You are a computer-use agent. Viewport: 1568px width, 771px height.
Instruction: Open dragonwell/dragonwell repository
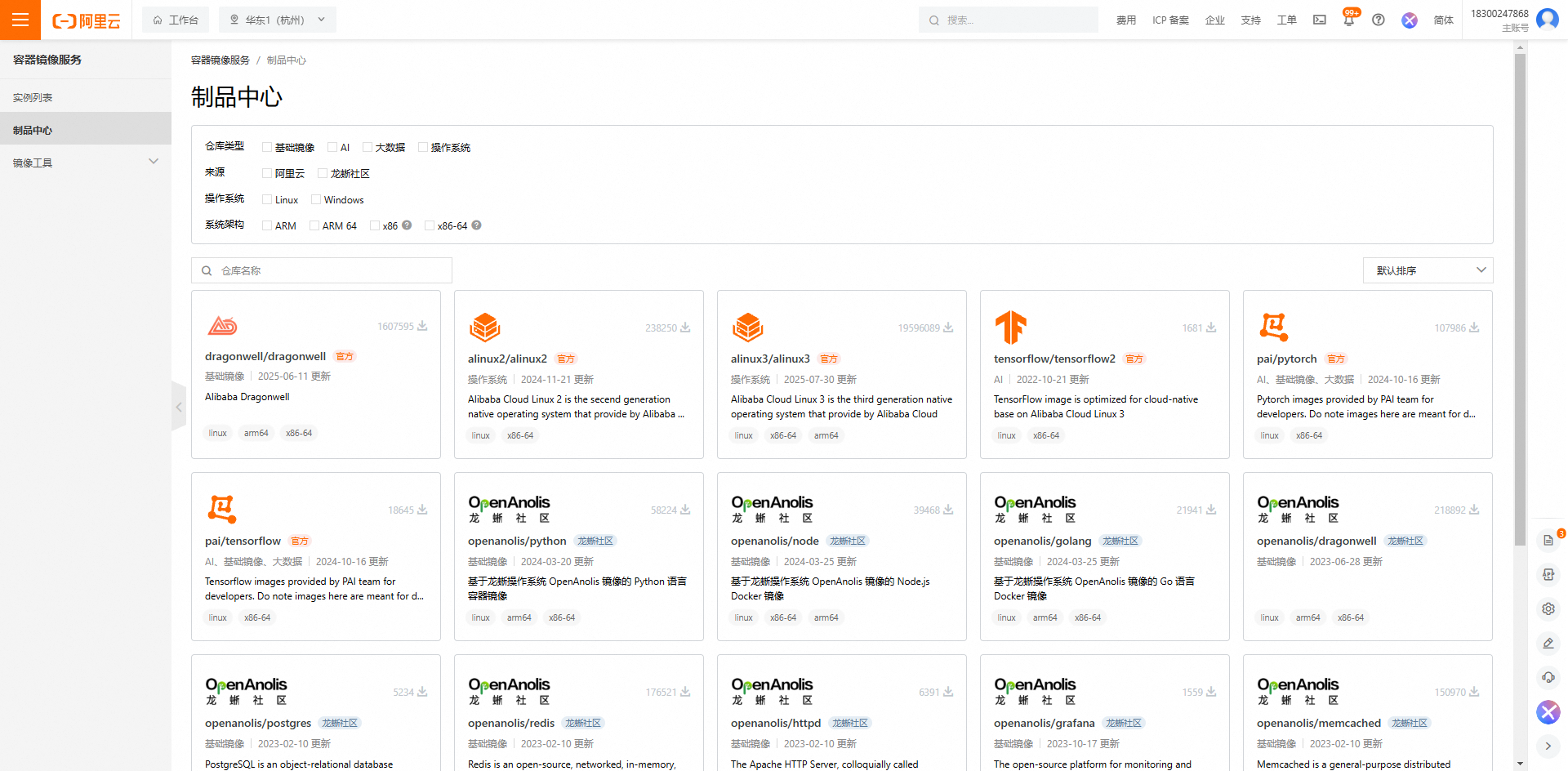(265, 356)
